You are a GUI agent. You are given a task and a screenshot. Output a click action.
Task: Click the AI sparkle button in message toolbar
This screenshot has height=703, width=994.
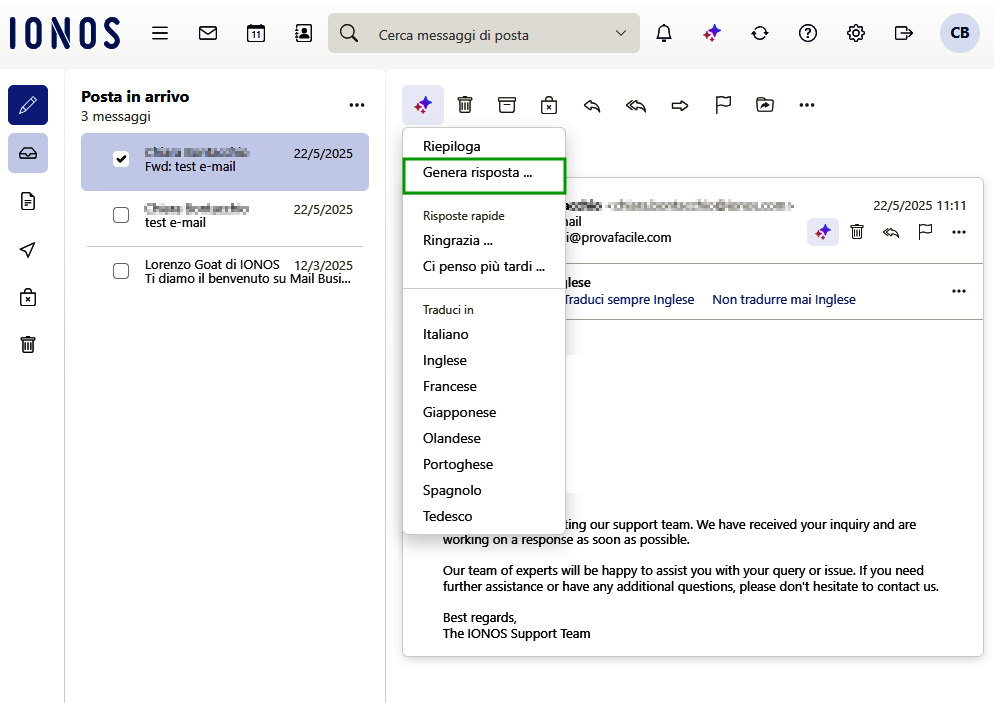[x=423, y=105]
